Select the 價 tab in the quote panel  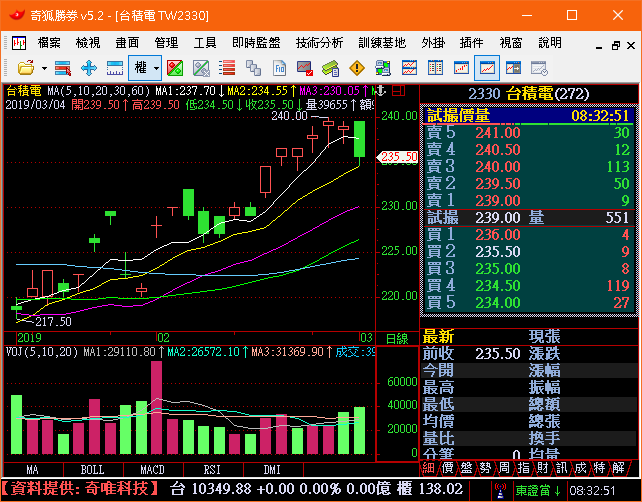pyautogui.click(x=448, y=468)
